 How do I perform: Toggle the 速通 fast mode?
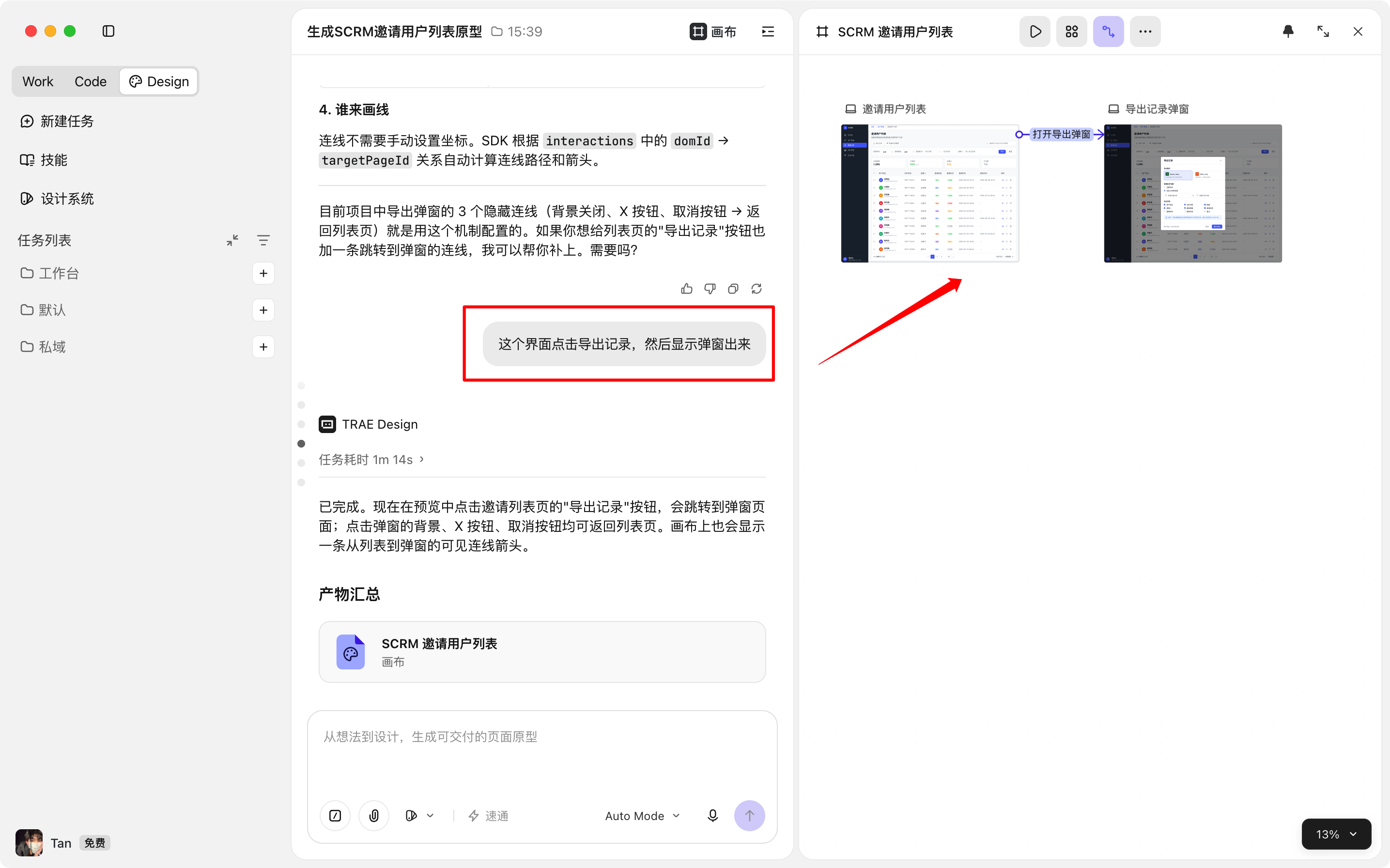click(488, 816)
